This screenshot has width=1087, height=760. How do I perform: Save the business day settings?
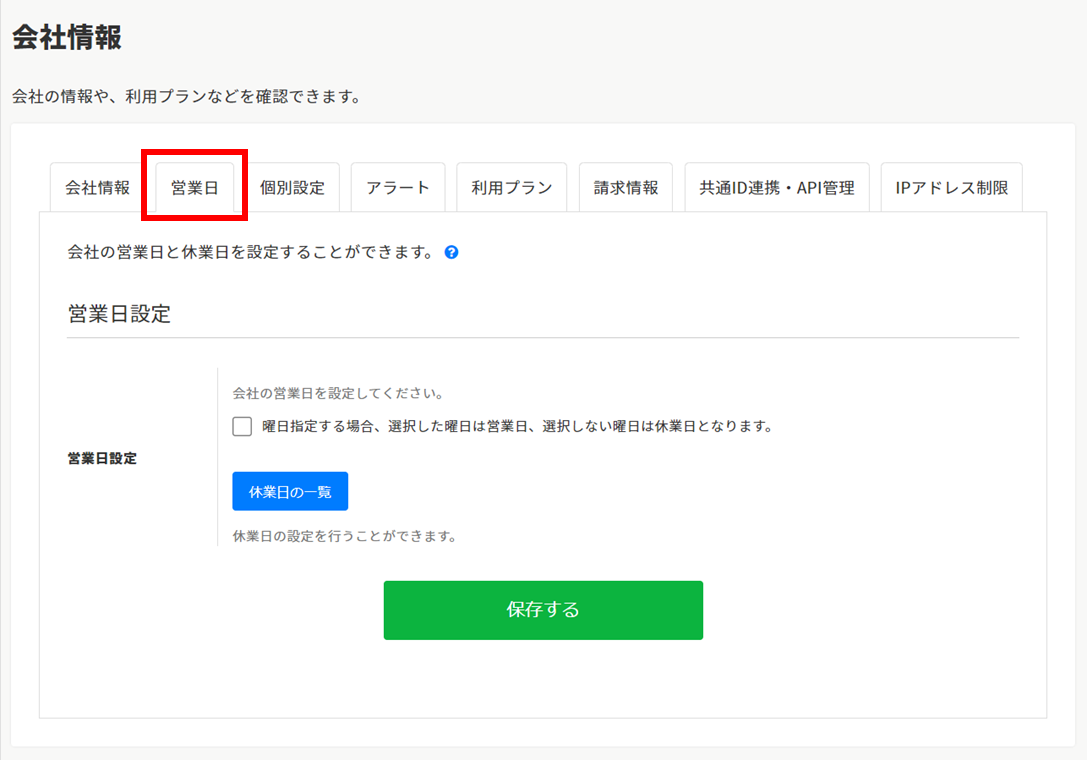coord(543,608)
